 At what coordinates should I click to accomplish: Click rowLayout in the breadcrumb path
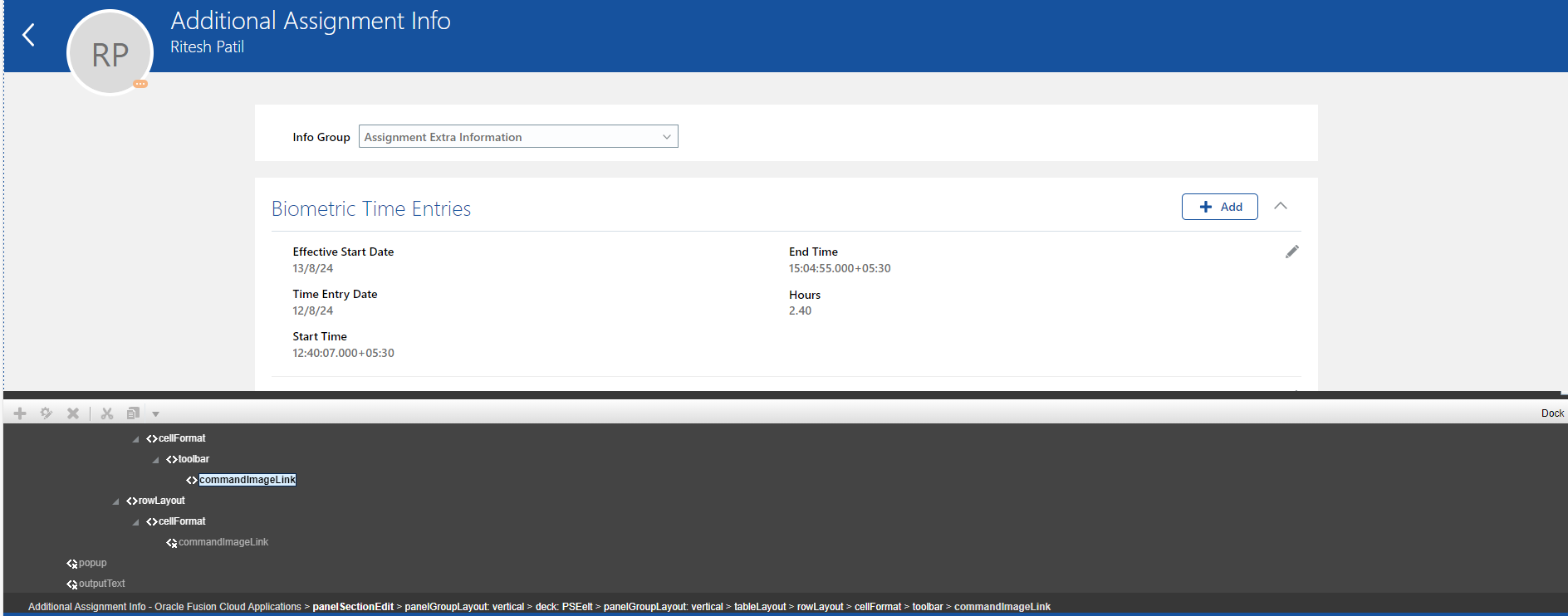(x=820, y=607)
